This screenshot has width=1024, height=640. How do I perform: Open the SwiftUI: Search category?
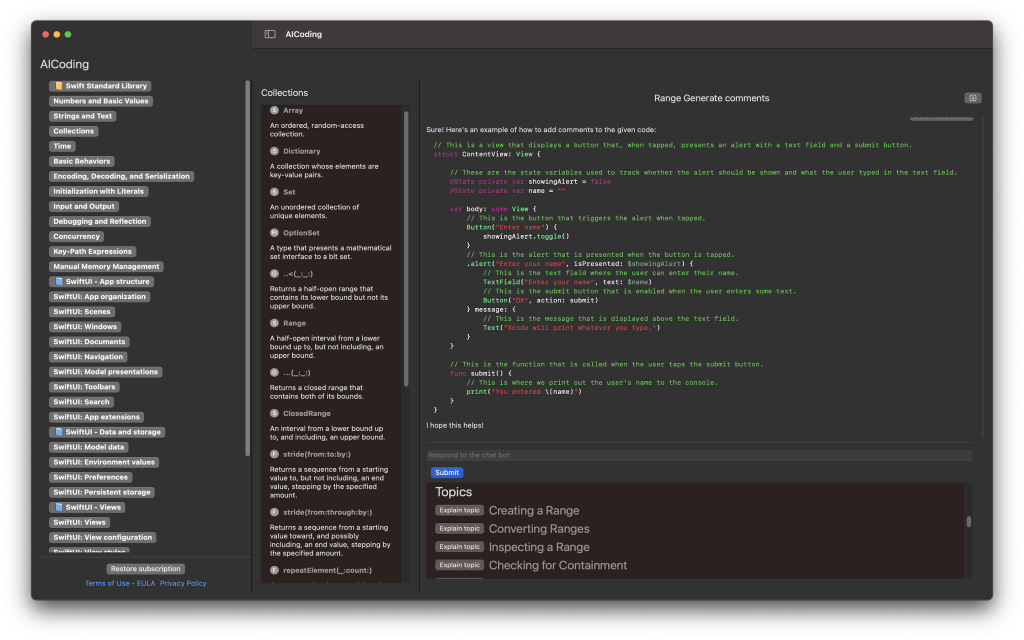(x=82, y=402)
